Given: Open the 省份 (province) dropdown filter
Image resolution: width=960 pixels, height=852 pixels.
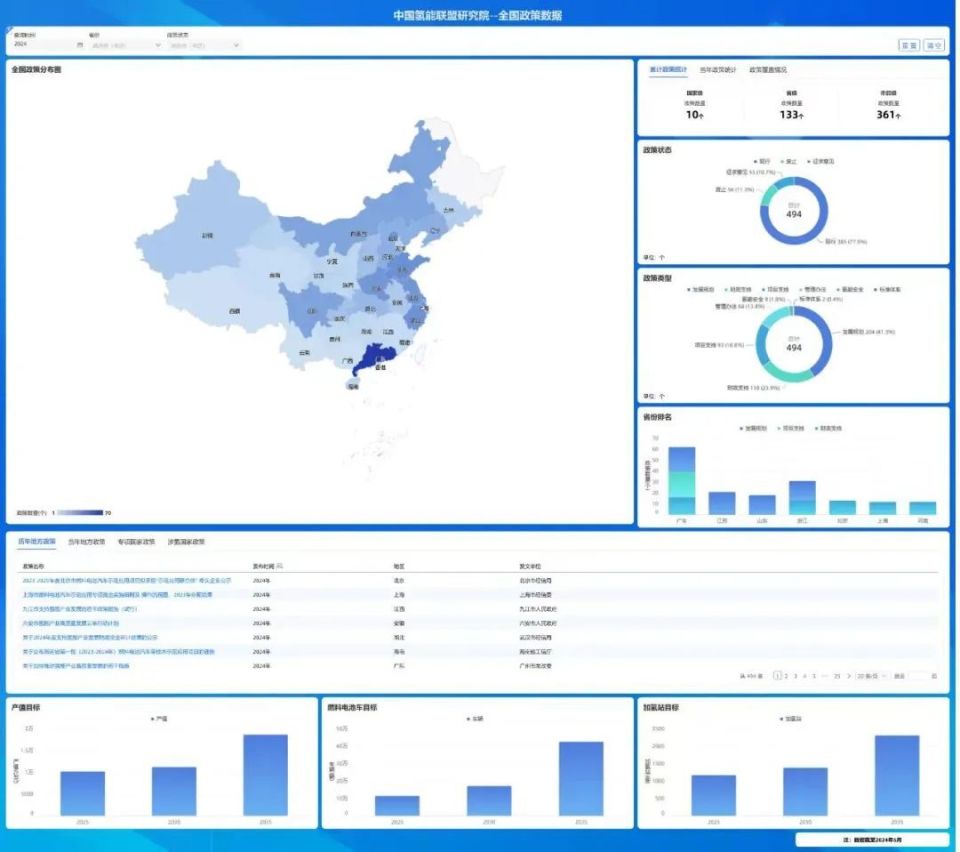Looking at the screenshot, I should tap(125, 45).
